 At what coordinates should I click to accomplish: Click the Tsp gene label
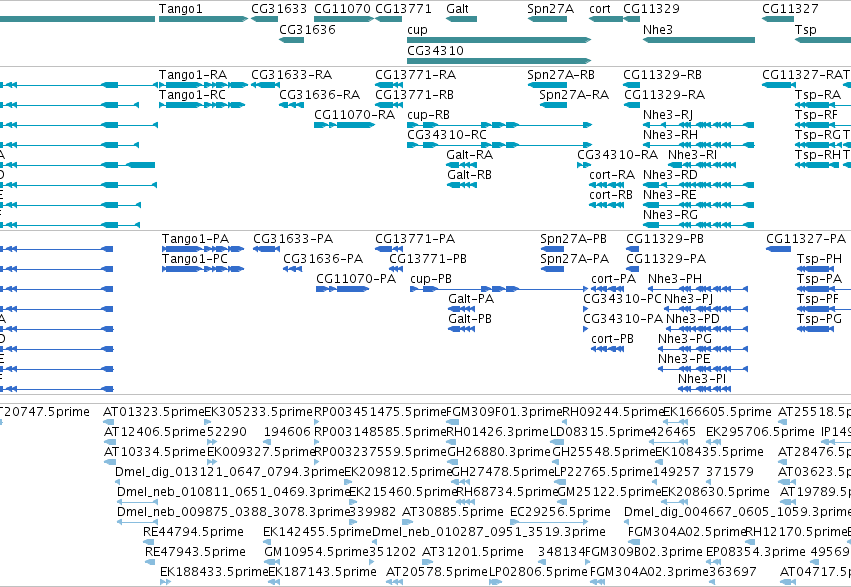point(805,29)
